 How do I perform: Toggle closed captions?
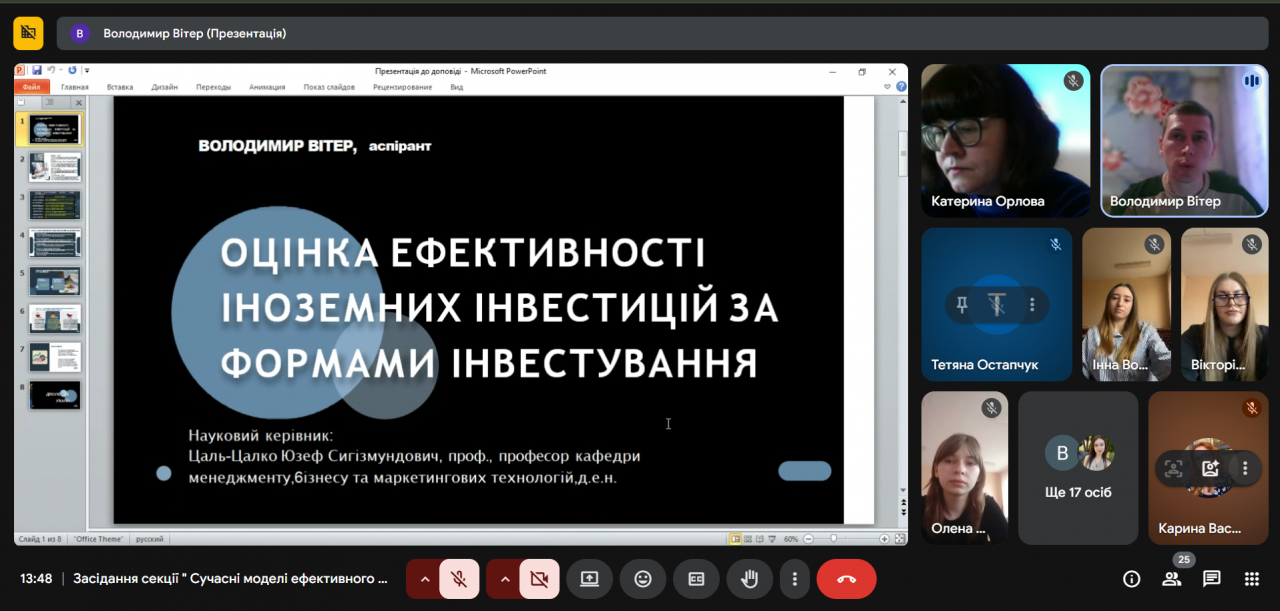point(695,579)
